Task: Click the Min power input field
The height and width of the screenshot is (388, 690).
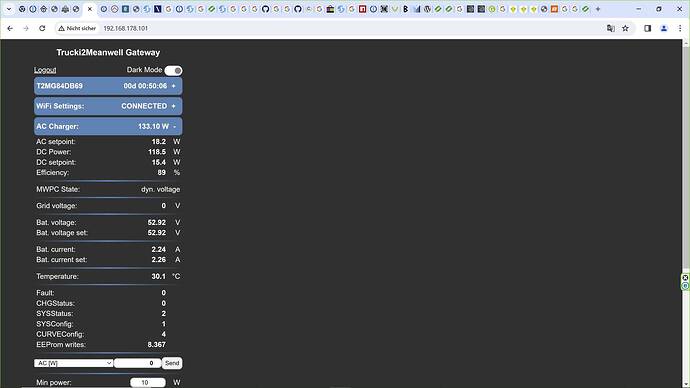Action: pyautogui.click(x=148, y=382)
